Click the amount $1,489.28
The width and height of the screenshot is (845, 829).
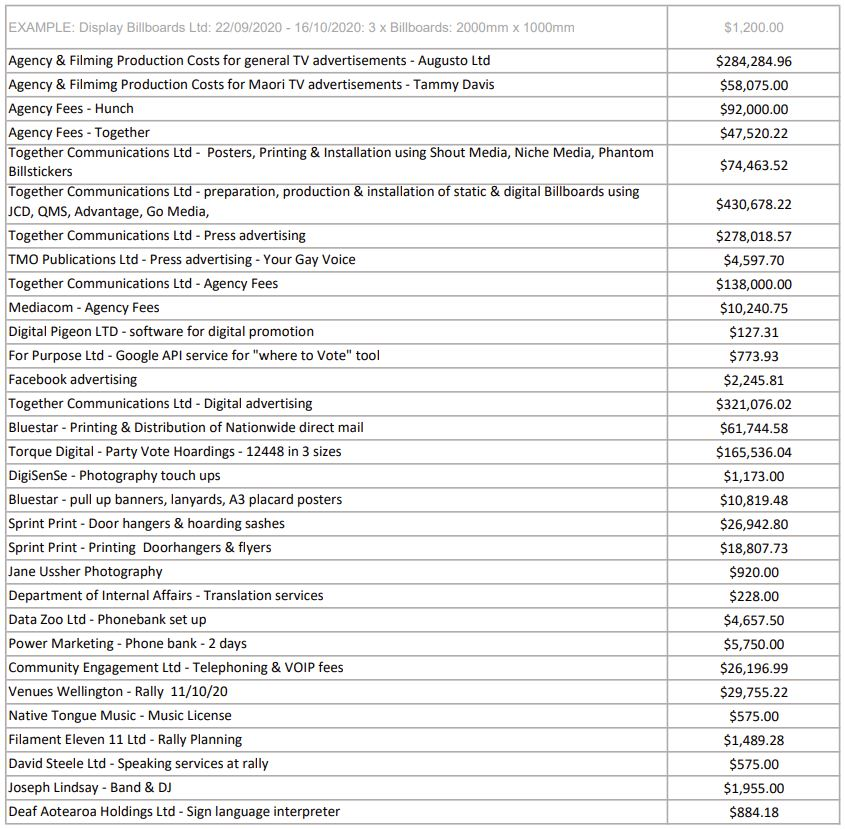(753, 740)
